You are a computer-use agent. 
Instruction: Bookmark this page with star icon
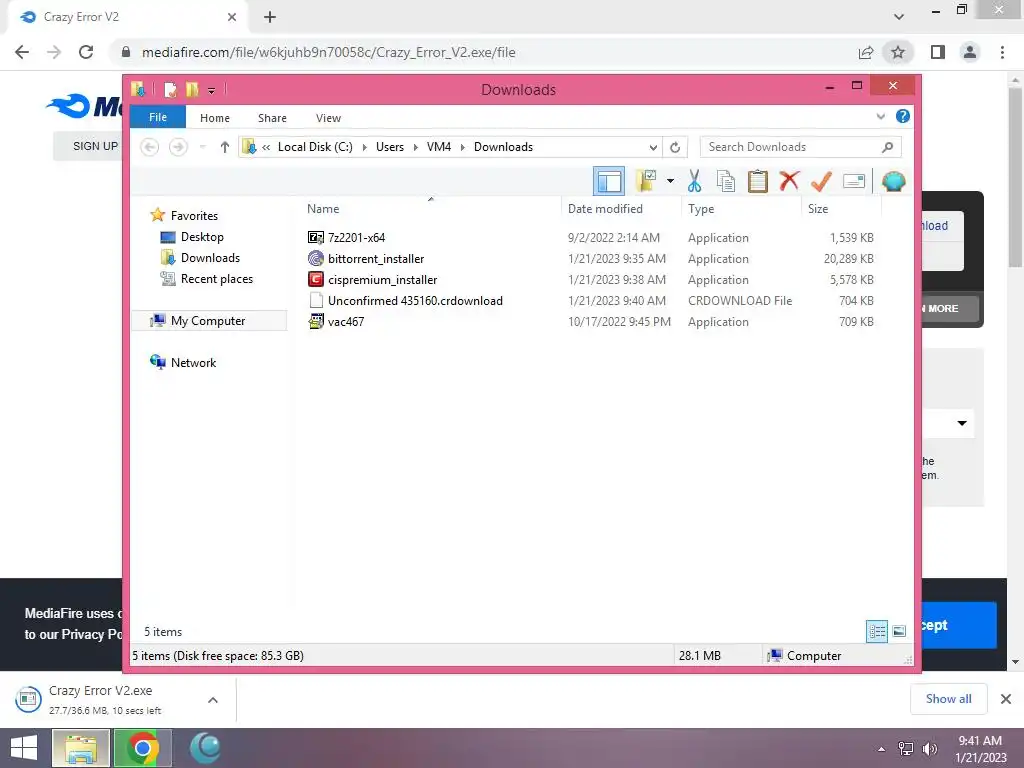898,52
